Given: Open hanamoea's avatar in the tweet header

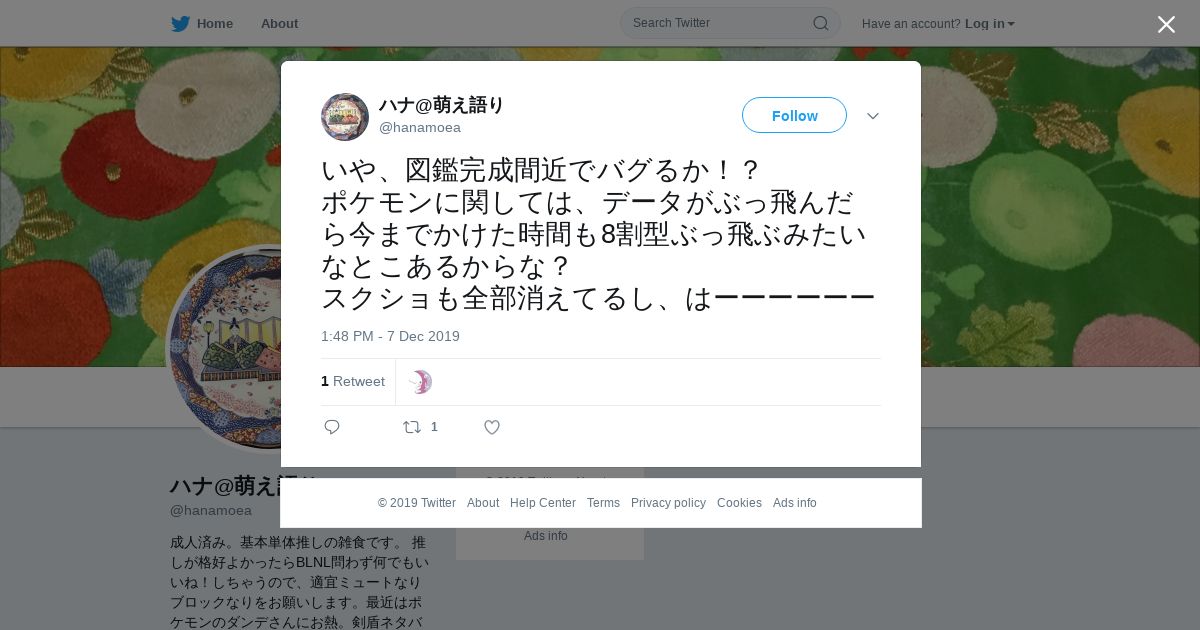Looking at the screenshot, I should 345,117.
